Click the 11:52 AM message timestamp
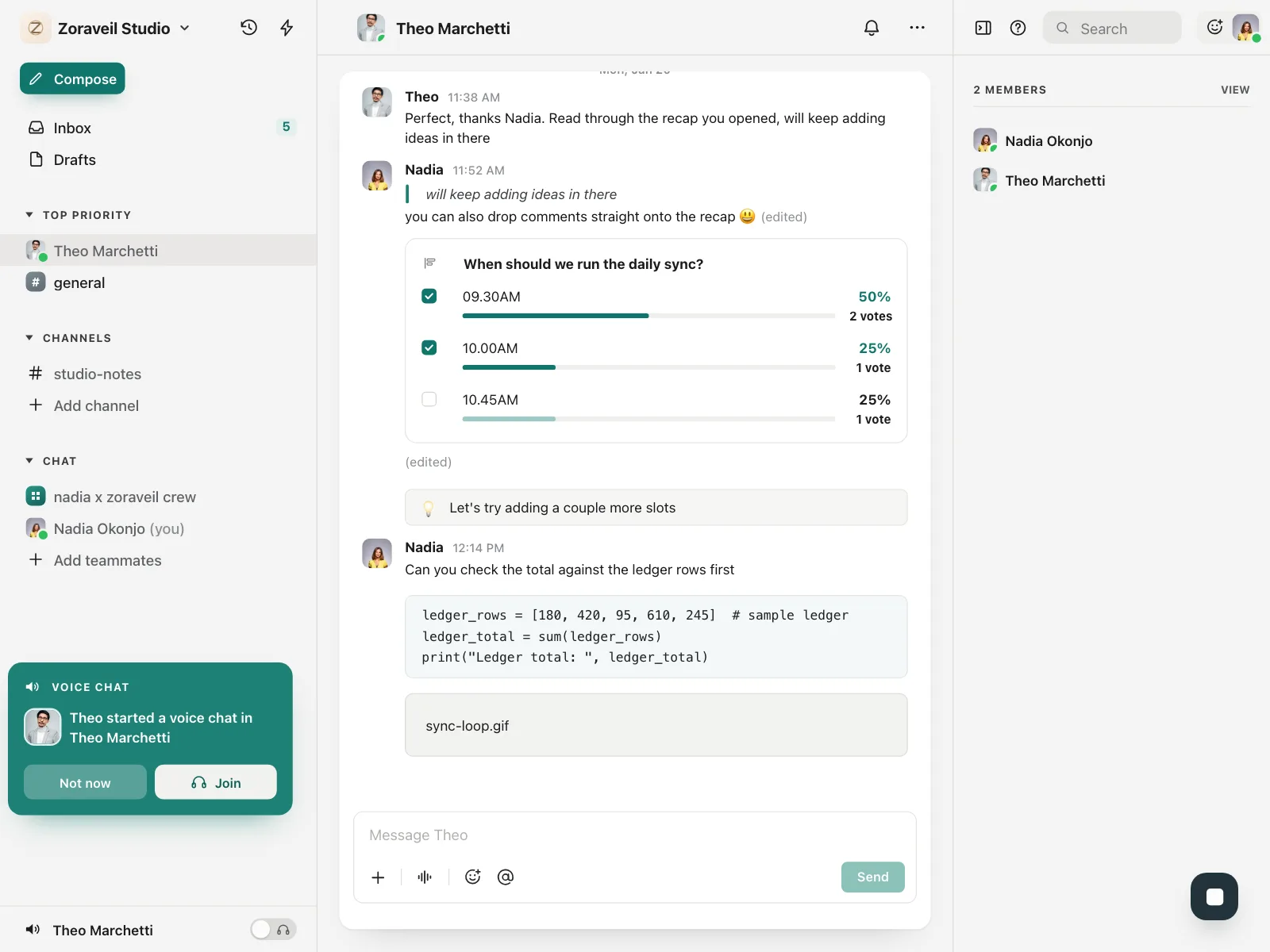 tap(479, 171)
